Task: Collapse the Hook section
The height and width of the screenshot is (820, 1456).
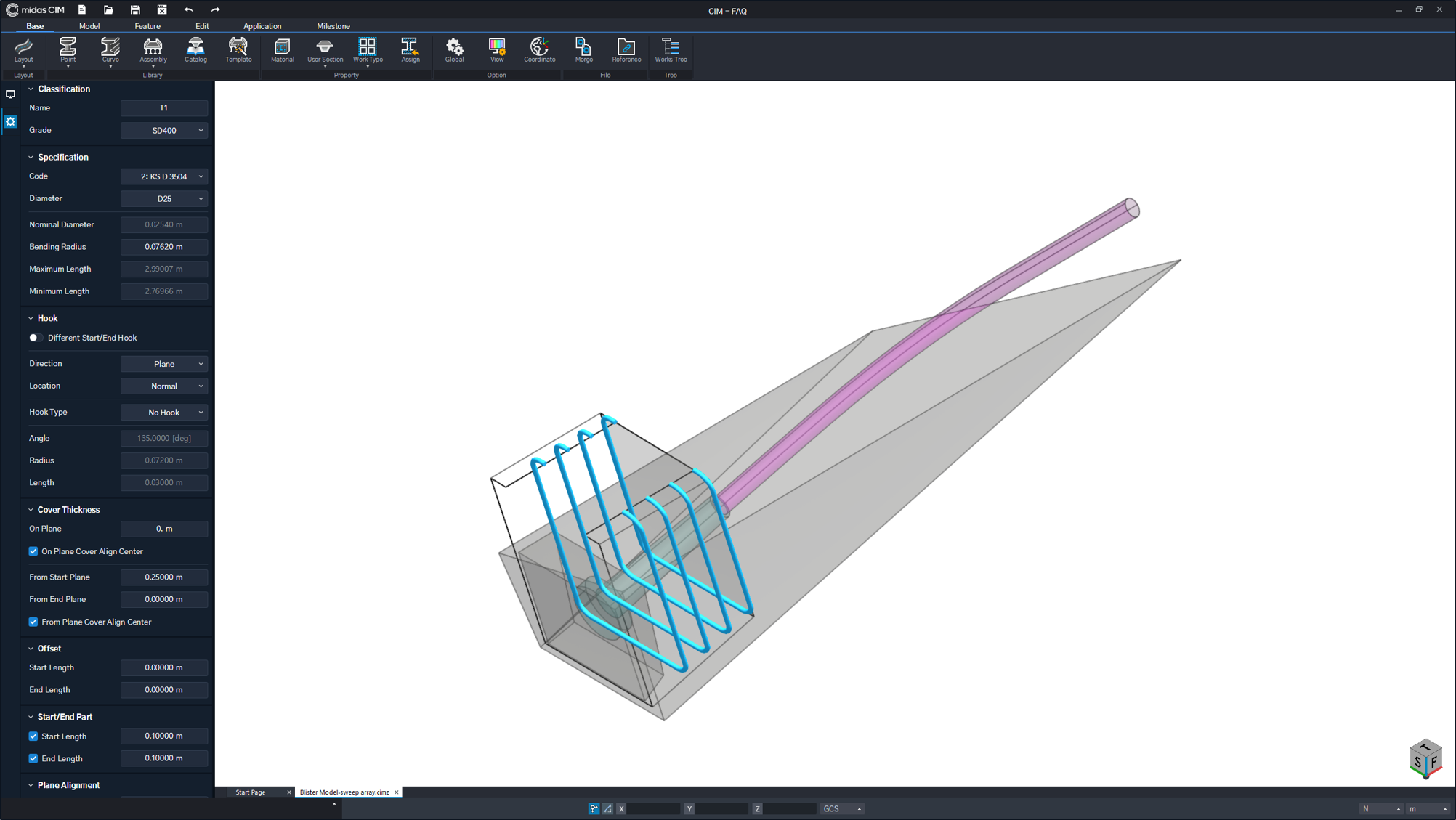Action: pos(31,318)
